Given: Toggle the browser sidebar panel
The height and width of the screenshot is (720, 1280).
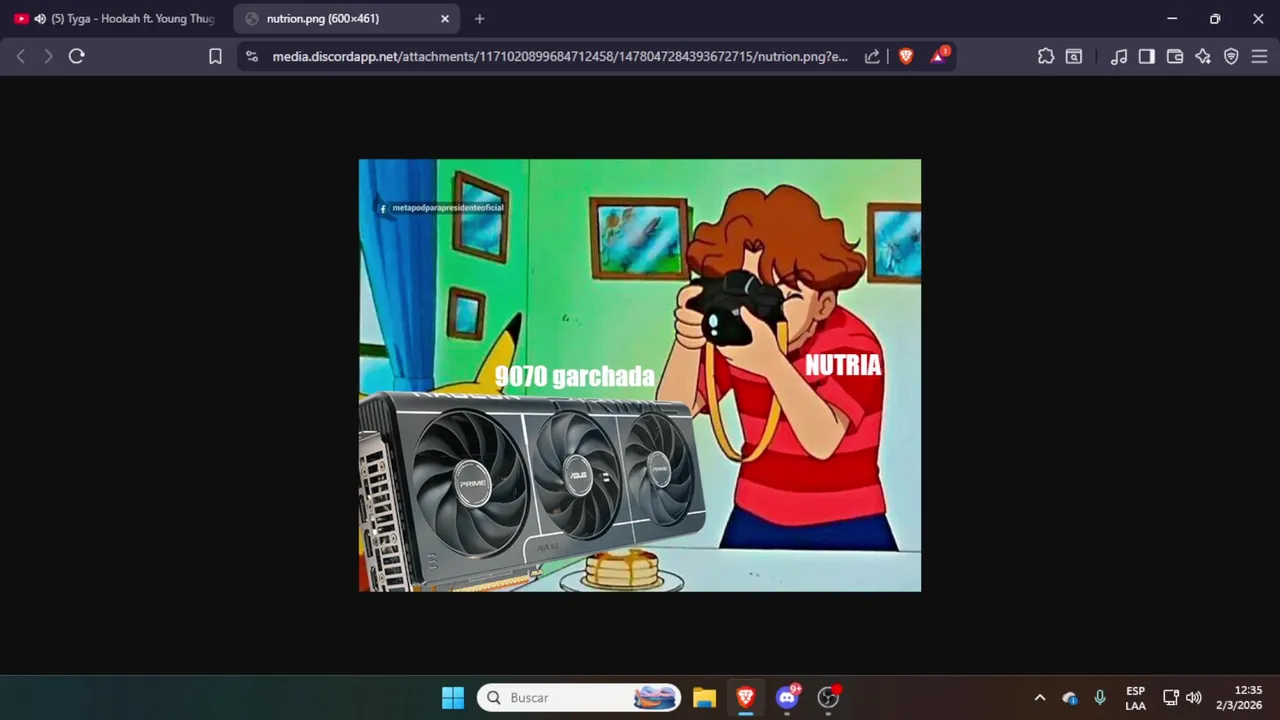Looking at the screenshot, I should click(1147, 57).
